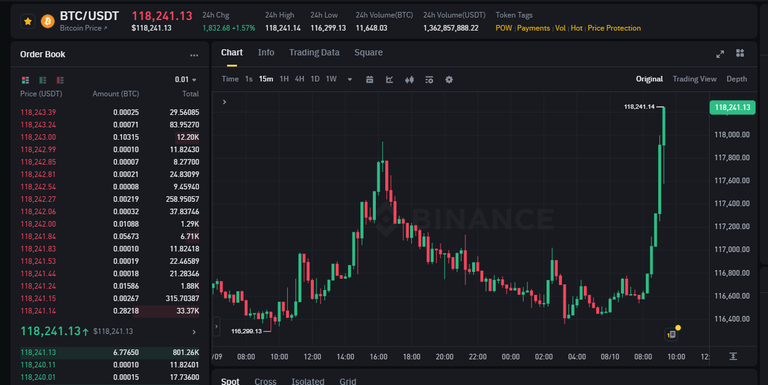Click the Price (USDT) column header
The height and width of the screenshot is (385, 768).
click(41, 94)
